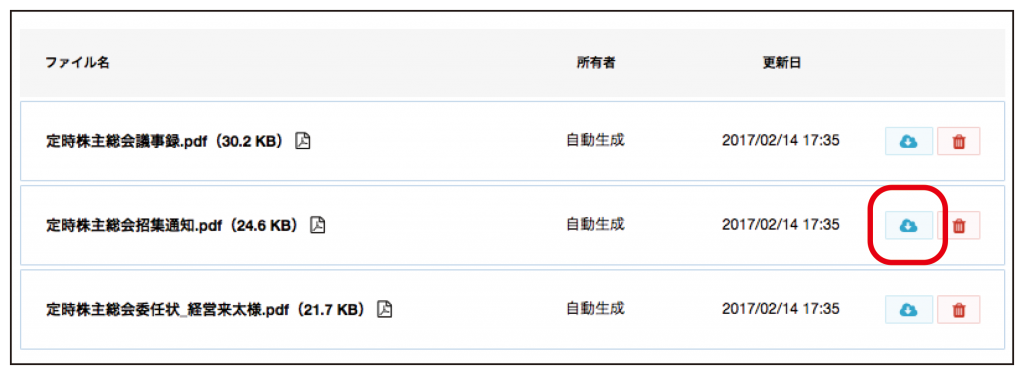Download 定時株主総会委任状_経営来太様.pdf with cloud icon

tap(908, 309)
